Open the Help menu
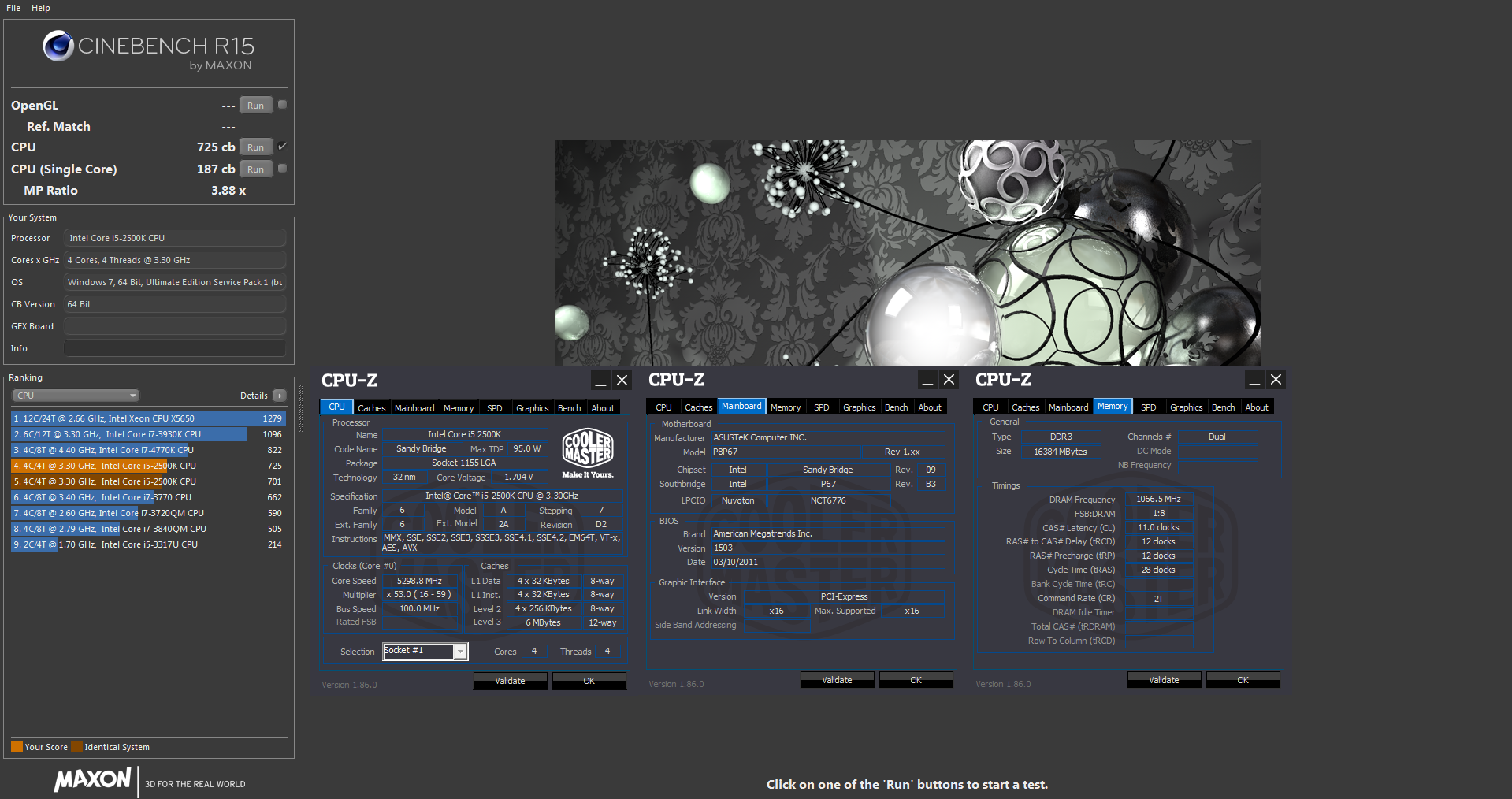Viewport: 1512px width, 799px height. click(41, 8)
